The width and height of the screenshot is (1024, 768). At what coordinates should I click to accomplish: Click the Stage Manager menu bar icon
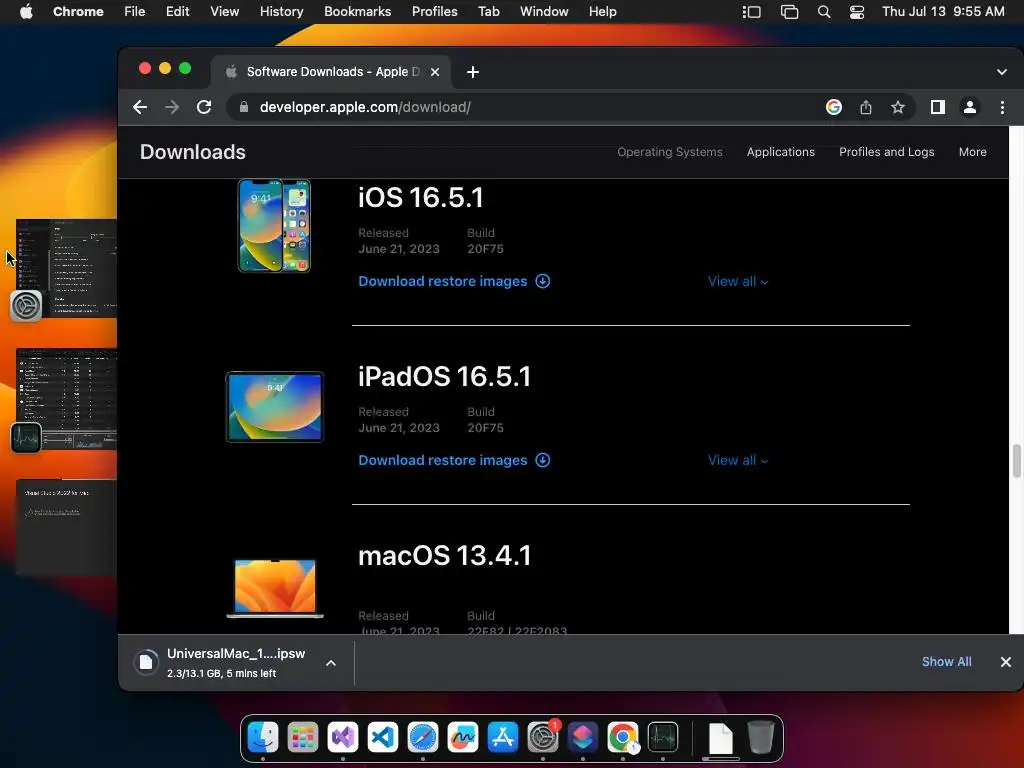(752, 12)
